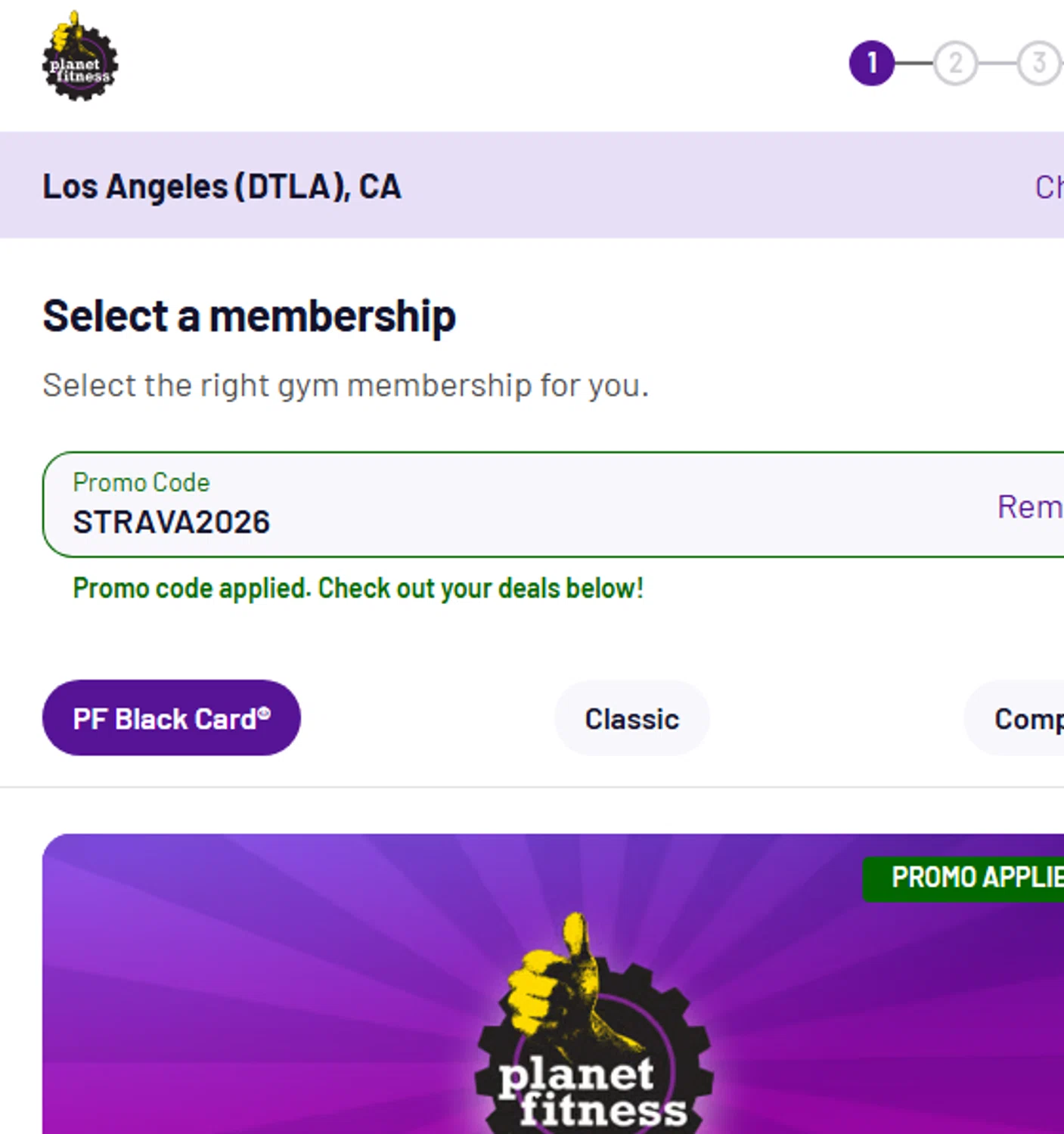Click the Change location link

pos(1049,187)
